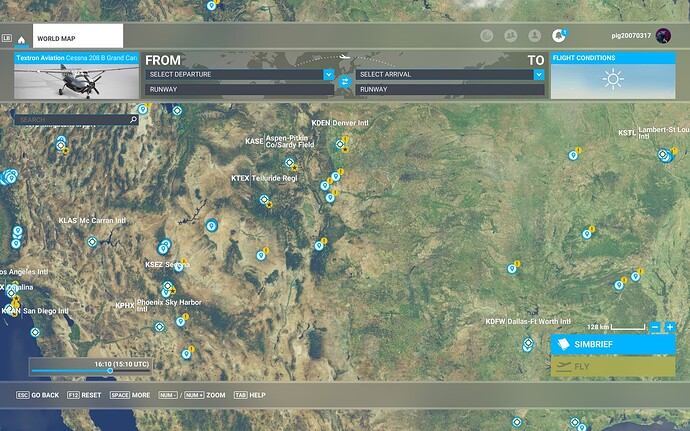Click the Home icon in top bar
Screen dimensions: 690x431
click(x=21, y=38)
